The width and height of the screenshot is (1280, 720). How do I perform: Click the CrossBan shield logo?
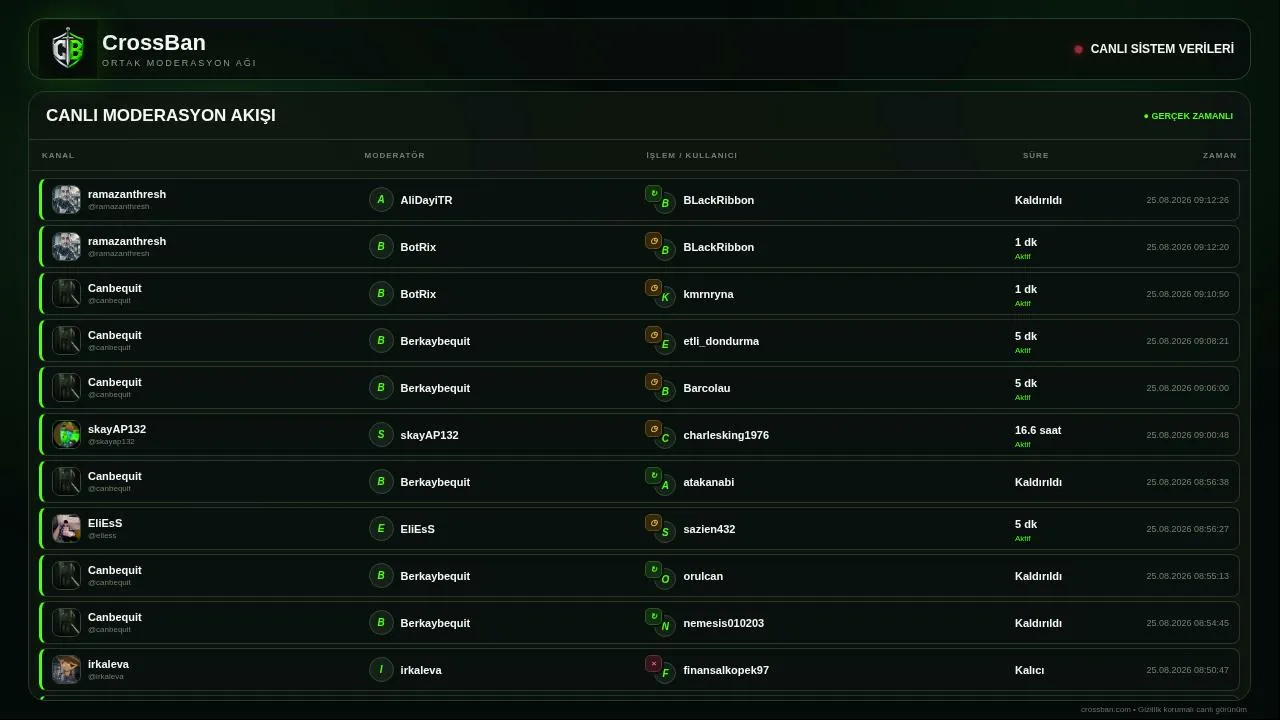[x=68, y=49]
